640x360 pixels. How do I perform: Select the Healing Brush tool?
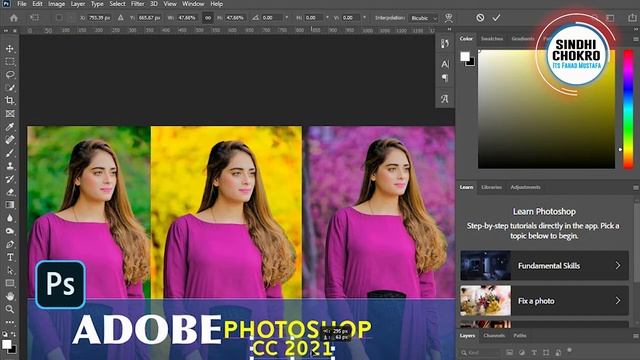10,140
